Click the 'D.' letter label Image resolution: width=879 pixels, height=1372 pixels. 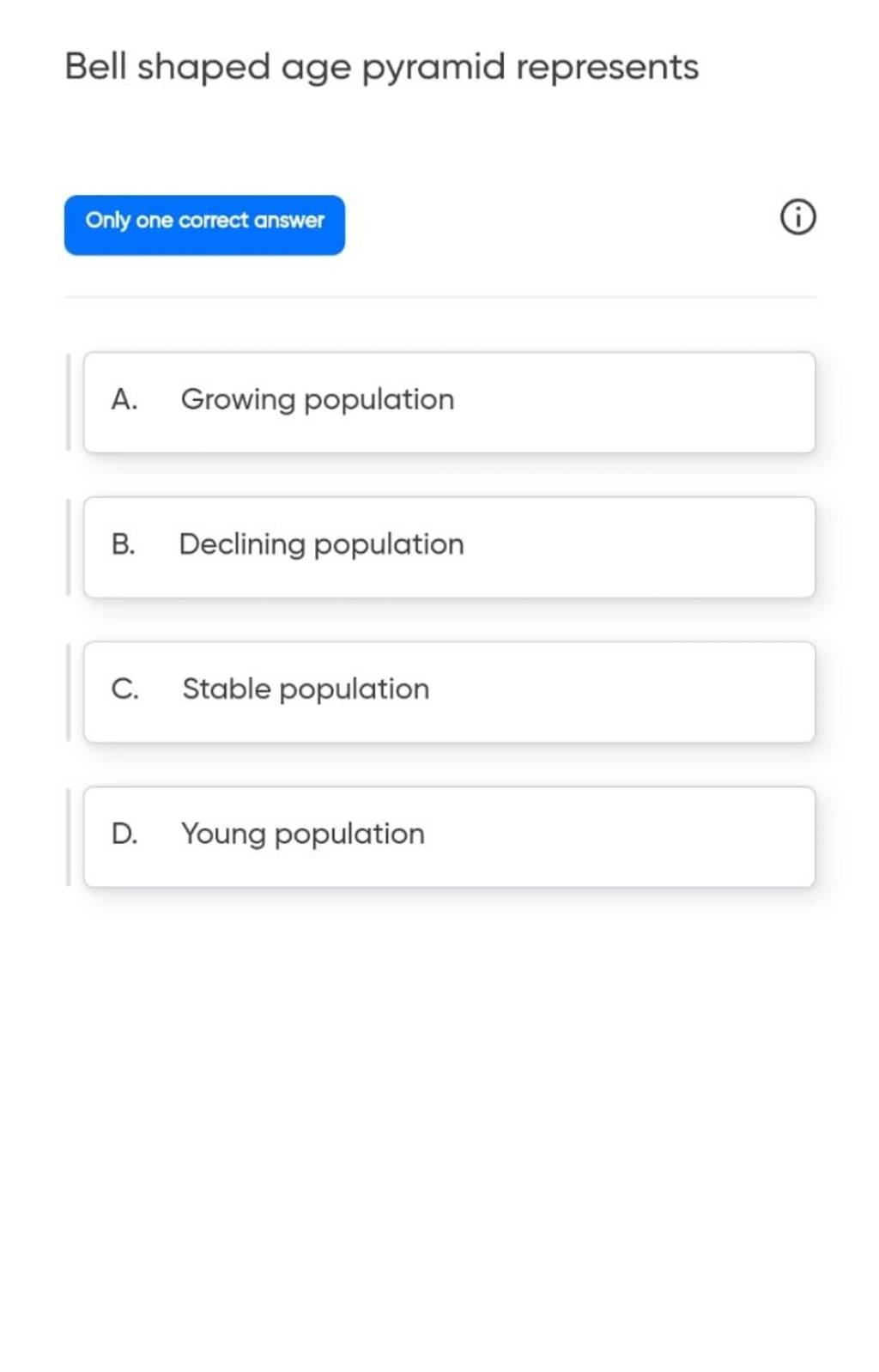[124, 835]
